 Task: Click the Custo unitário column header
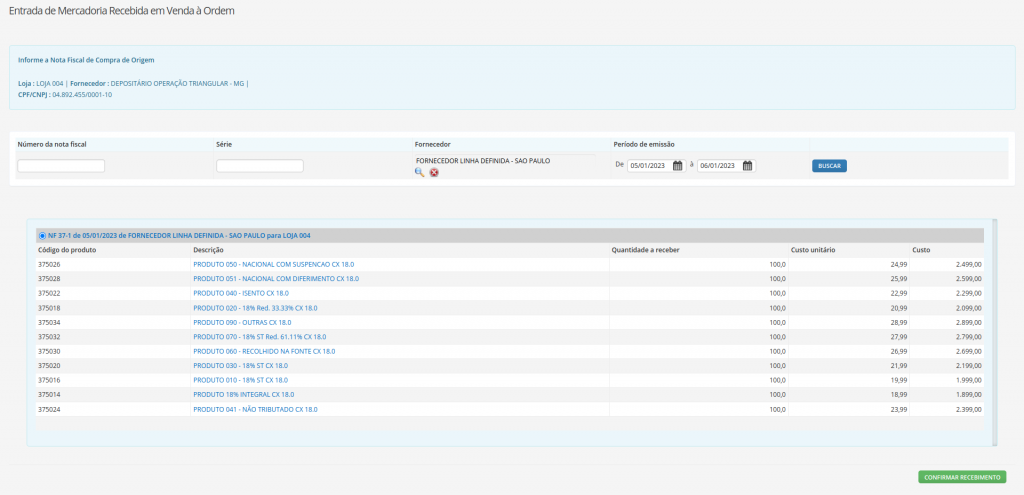(x=813, y=250)
